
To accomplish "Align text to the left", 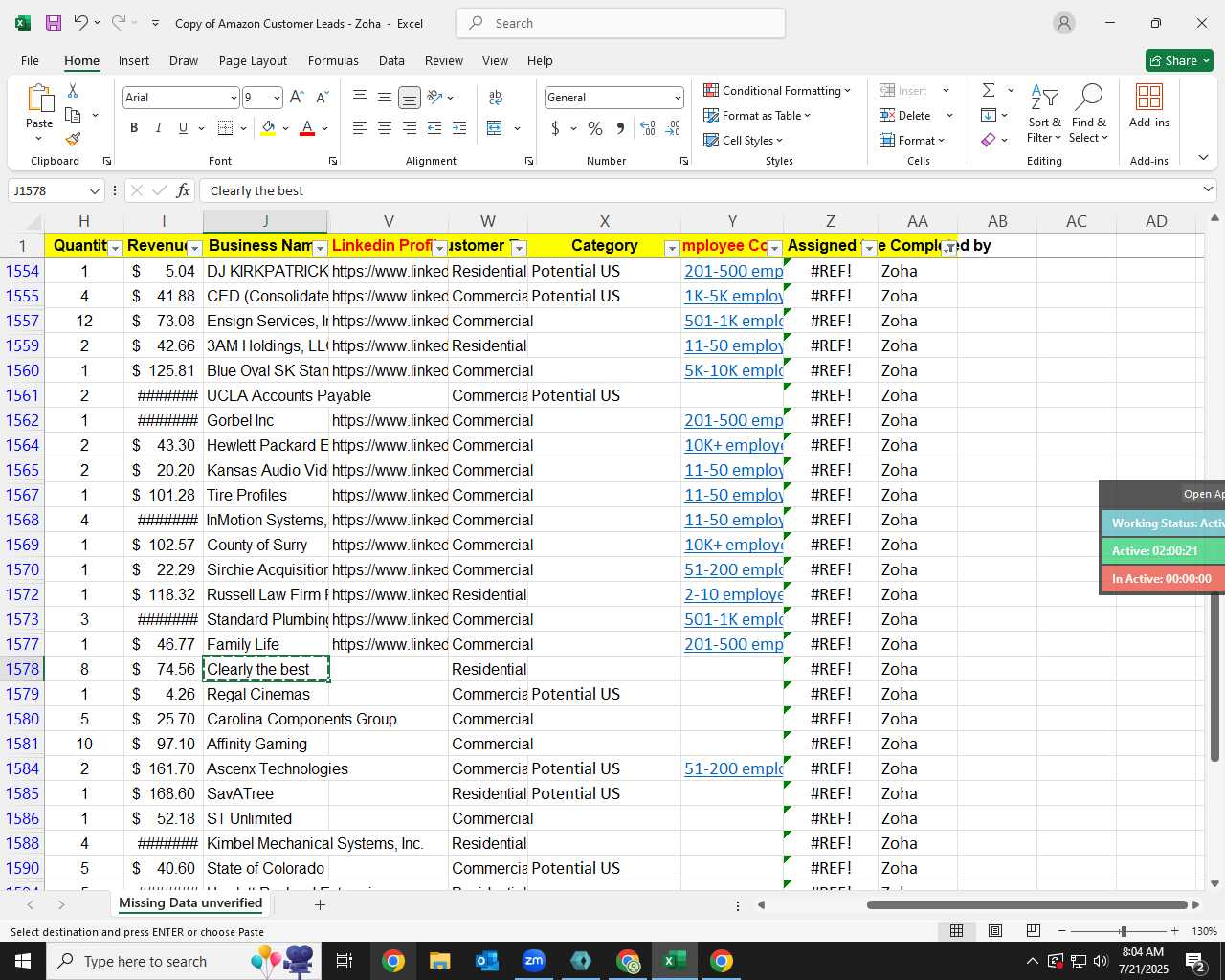I will [359, 128].
